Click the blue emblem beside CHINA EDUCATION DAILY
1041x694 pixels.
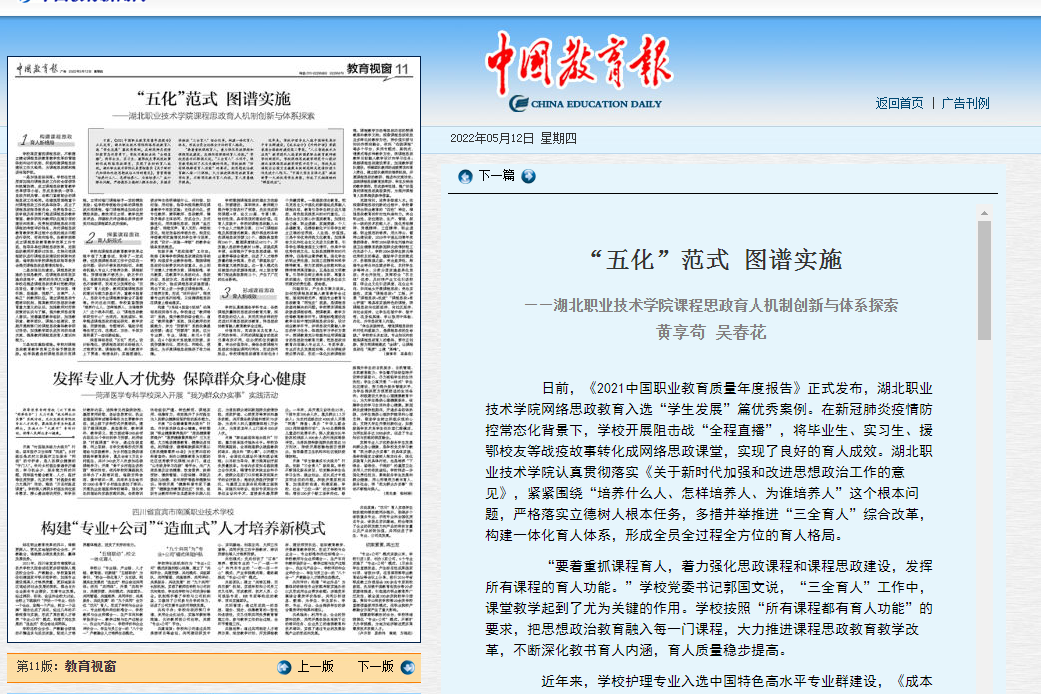pos(518,103)
